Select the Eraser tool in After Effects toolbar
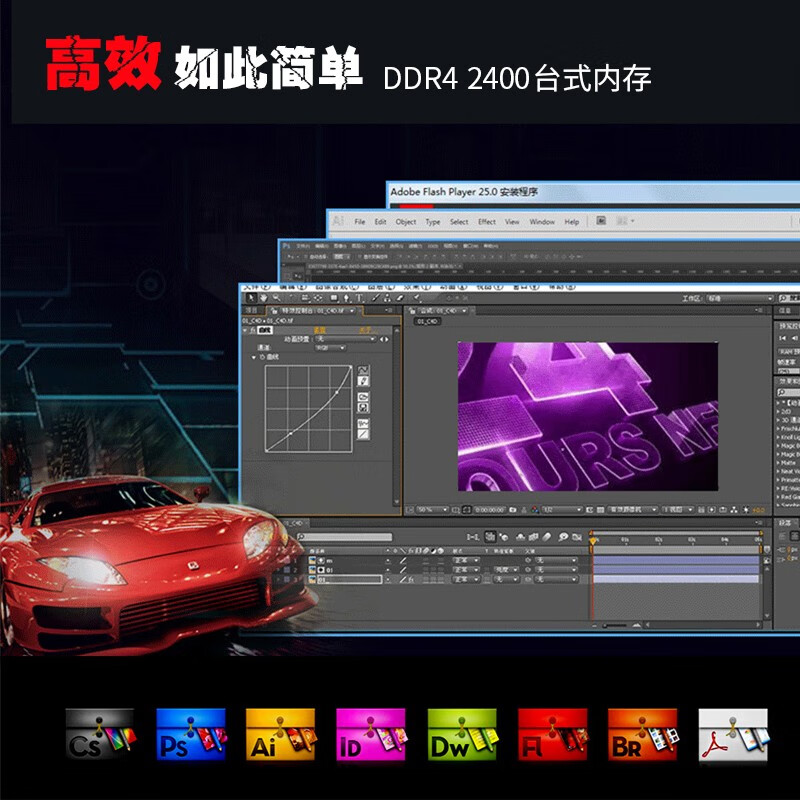800x800 pixels. pyautogui.click(x=399, y=298)
